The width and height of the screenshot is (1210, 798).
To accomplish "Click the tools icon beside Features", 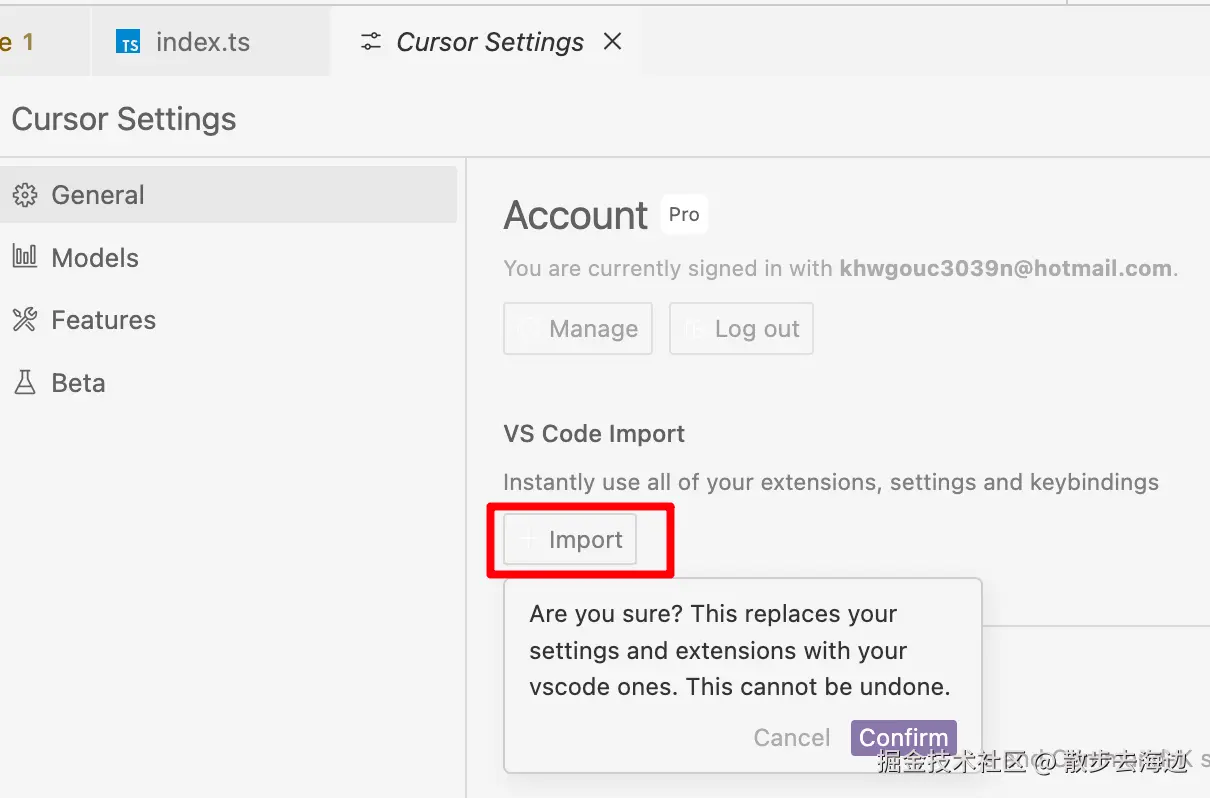I will tap(24, 320).
